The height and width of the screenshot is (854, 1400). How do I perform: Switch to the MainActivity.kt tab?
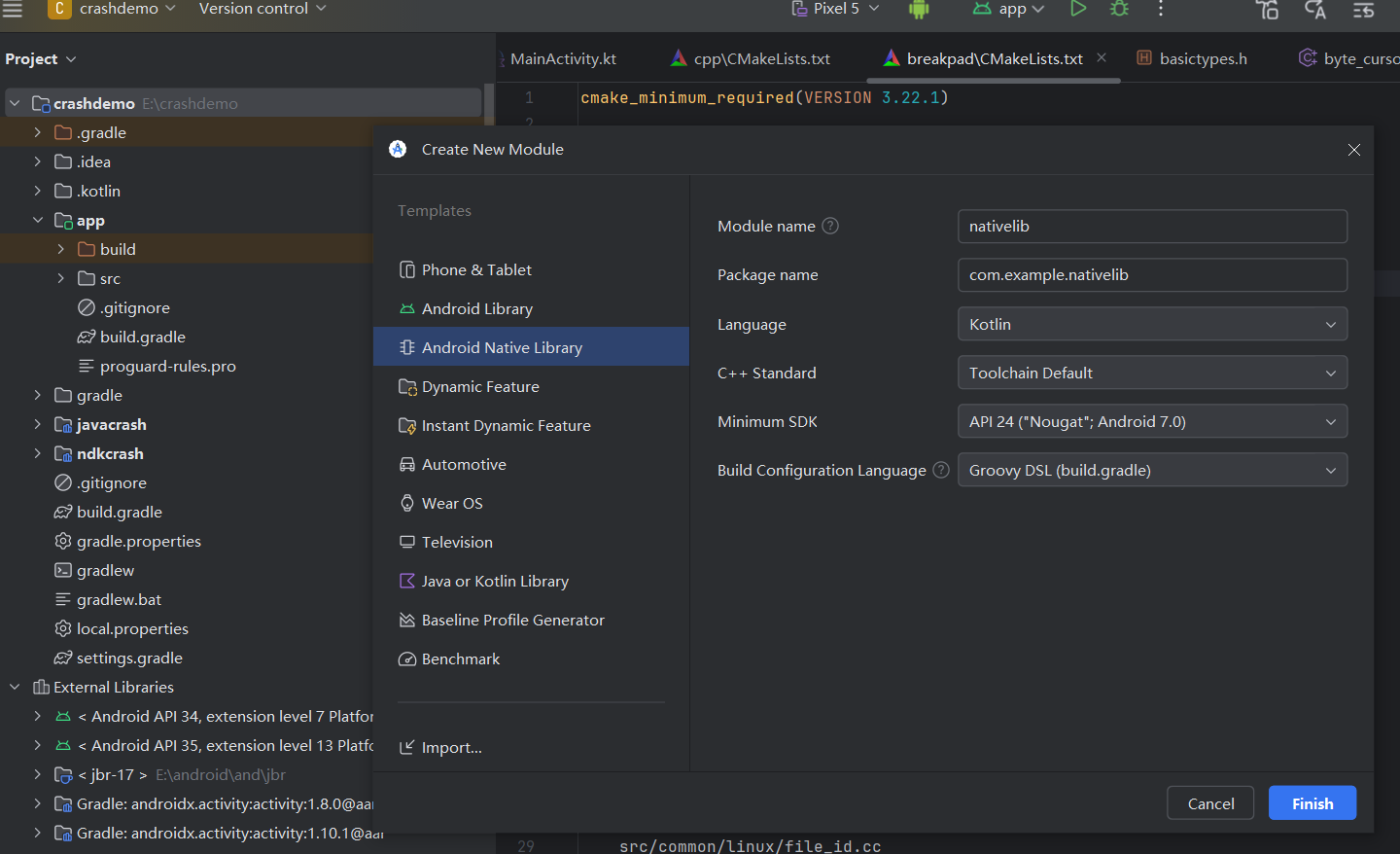pos(561,59)
